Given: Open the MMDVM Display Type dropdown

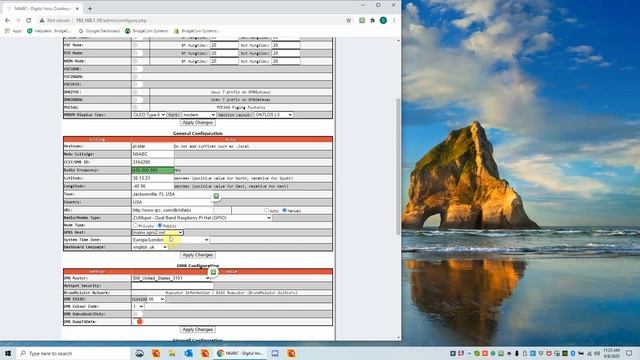Looking at the screenshot, I should [149, 115].
